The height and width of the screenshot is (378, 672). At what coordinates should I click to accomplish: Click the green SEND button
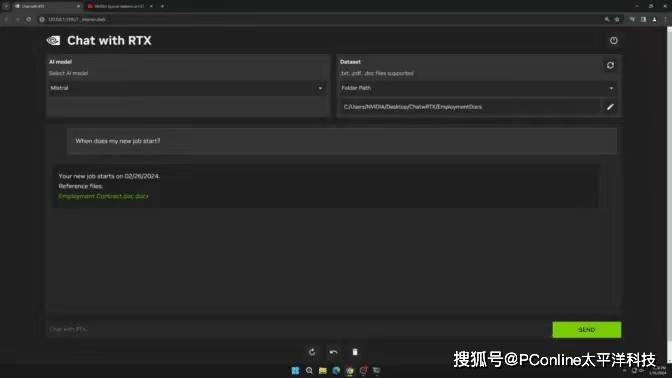586,330
